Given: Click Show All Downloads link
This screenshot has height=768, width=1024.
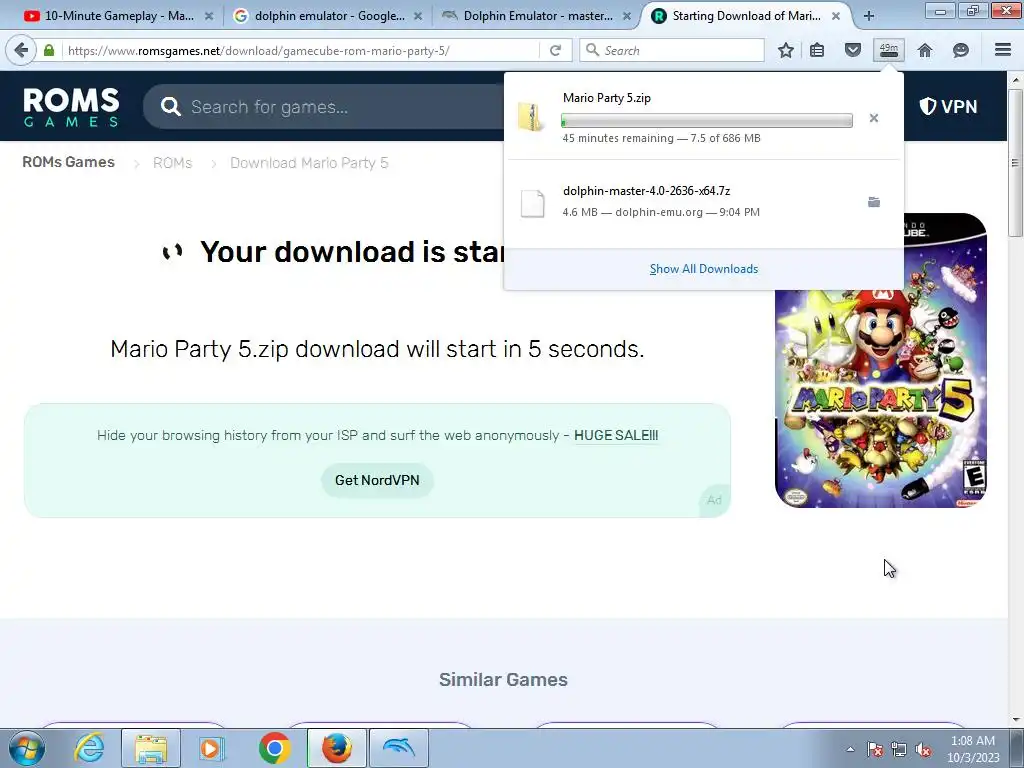Looking at the screenshot, I should pos(703,269).
